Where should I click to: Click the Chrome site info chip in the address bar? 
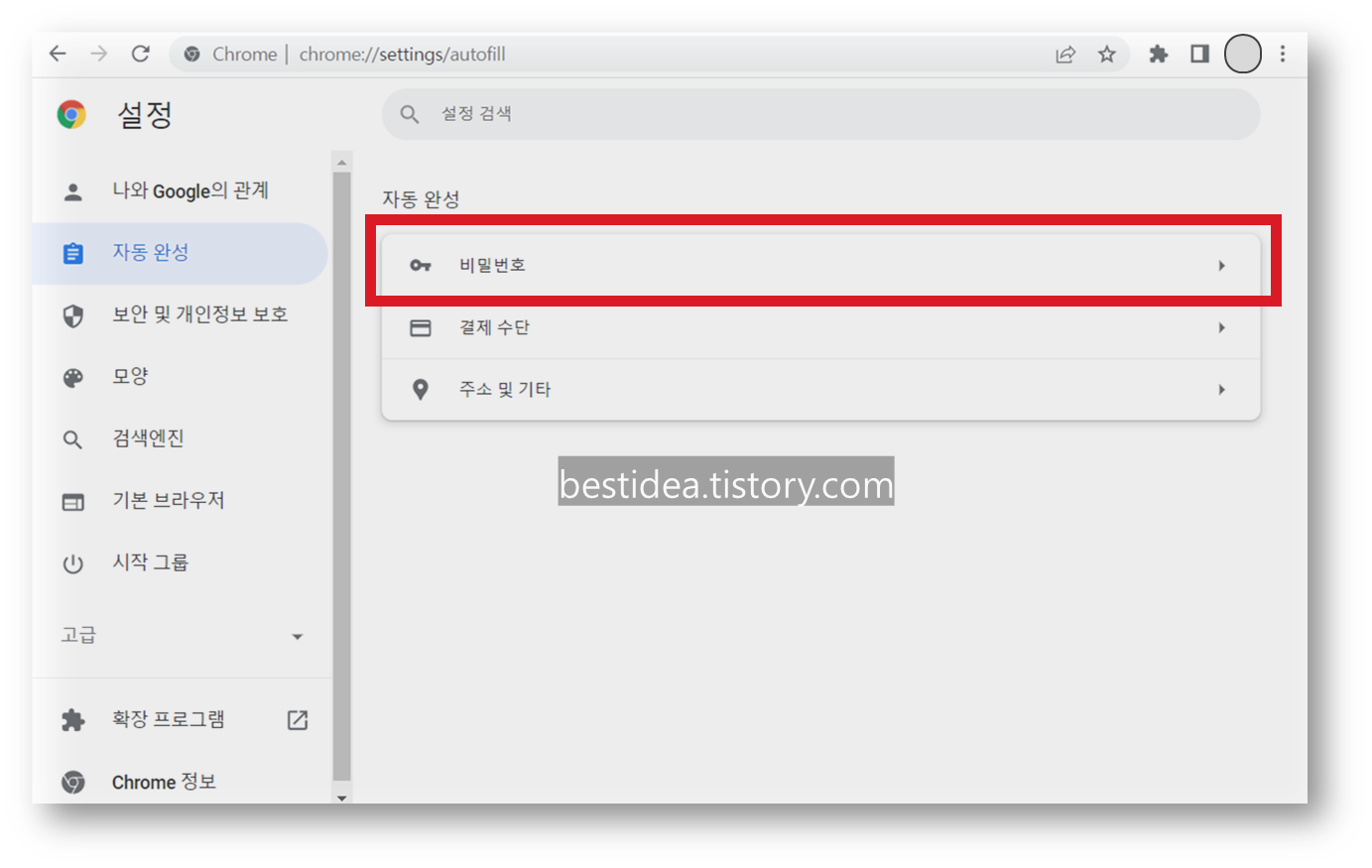point(230,55)
